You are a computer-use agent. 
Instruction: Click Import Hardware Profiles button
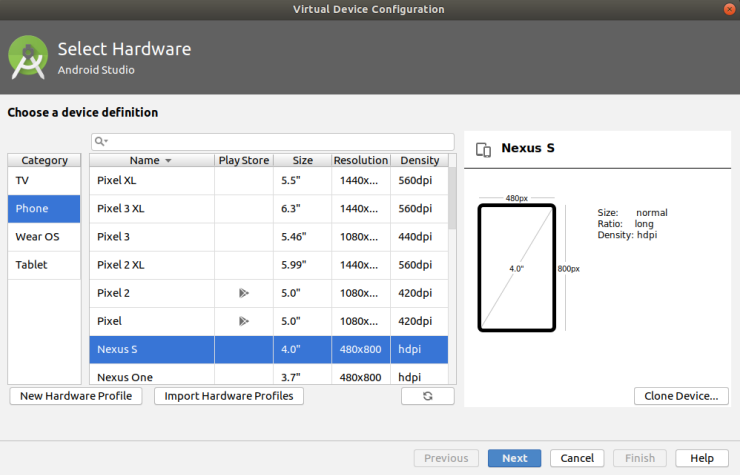pos(229,396)
